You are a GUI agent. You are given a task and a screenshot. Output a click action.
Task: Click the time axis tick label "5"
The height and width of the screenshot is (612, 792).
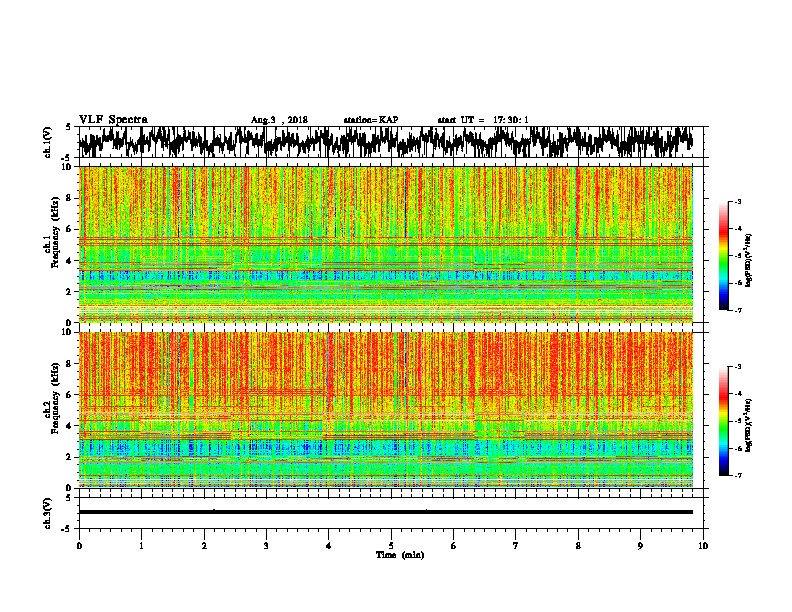click(391, 546)
